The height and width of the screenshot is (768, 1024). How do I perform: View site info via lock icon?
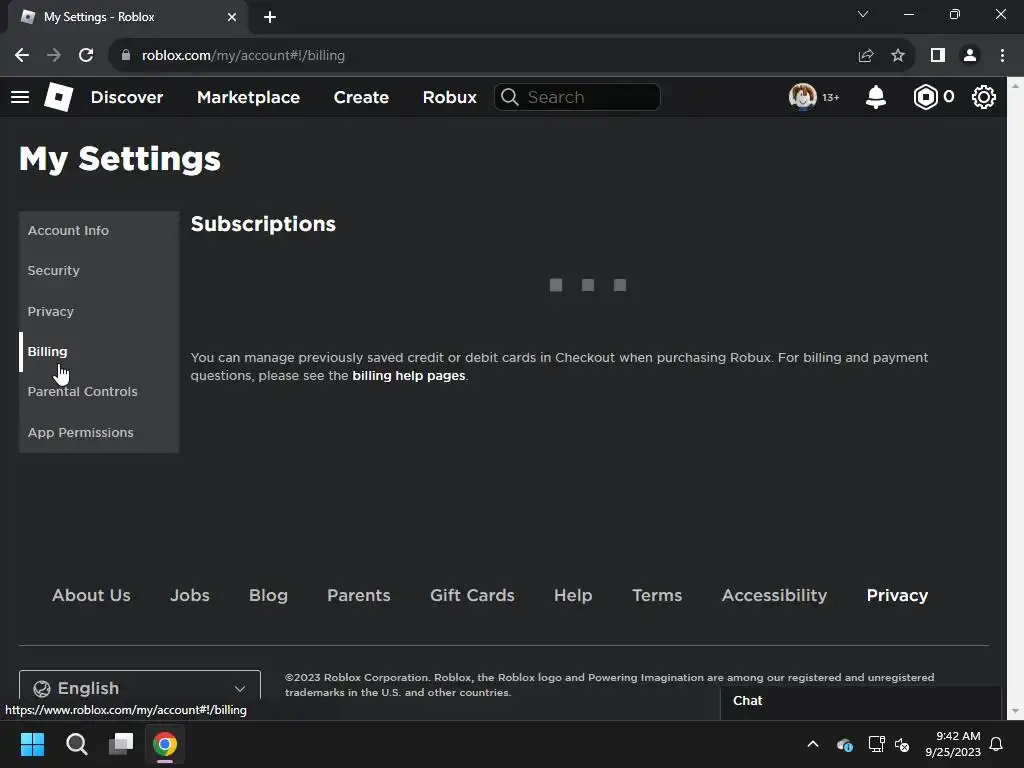coord(126,56)
